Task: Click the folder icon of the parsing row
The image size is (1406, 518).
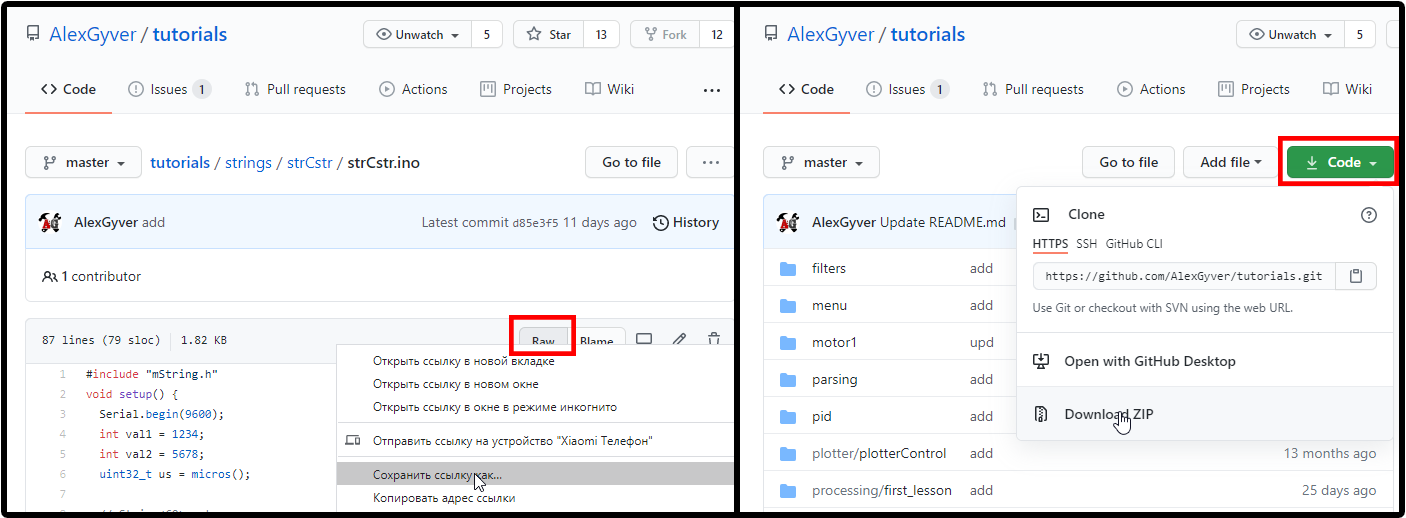Action: pyautogui.click(x=788, y=379)
